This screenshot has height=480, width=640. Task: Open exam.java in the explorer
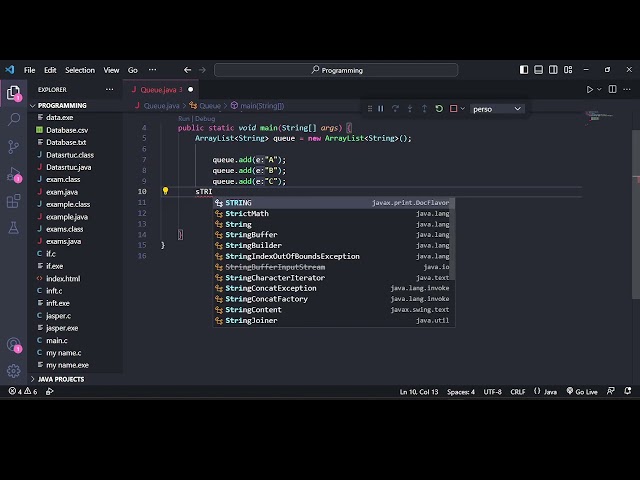(62, 192)
